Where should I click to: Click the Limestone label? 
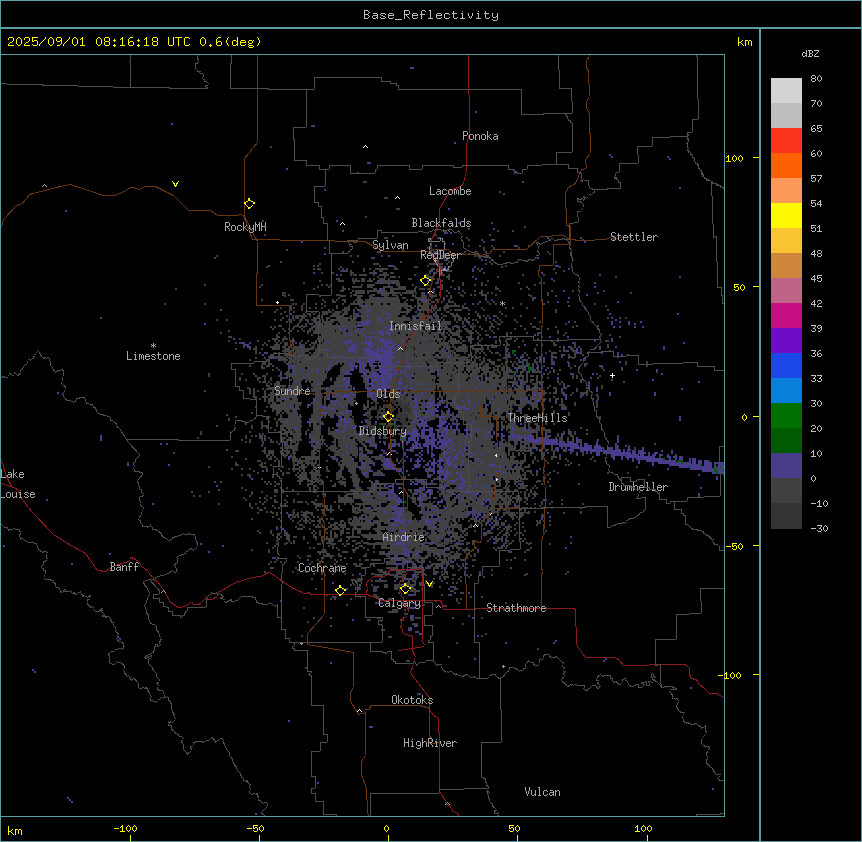pos(153,356)
